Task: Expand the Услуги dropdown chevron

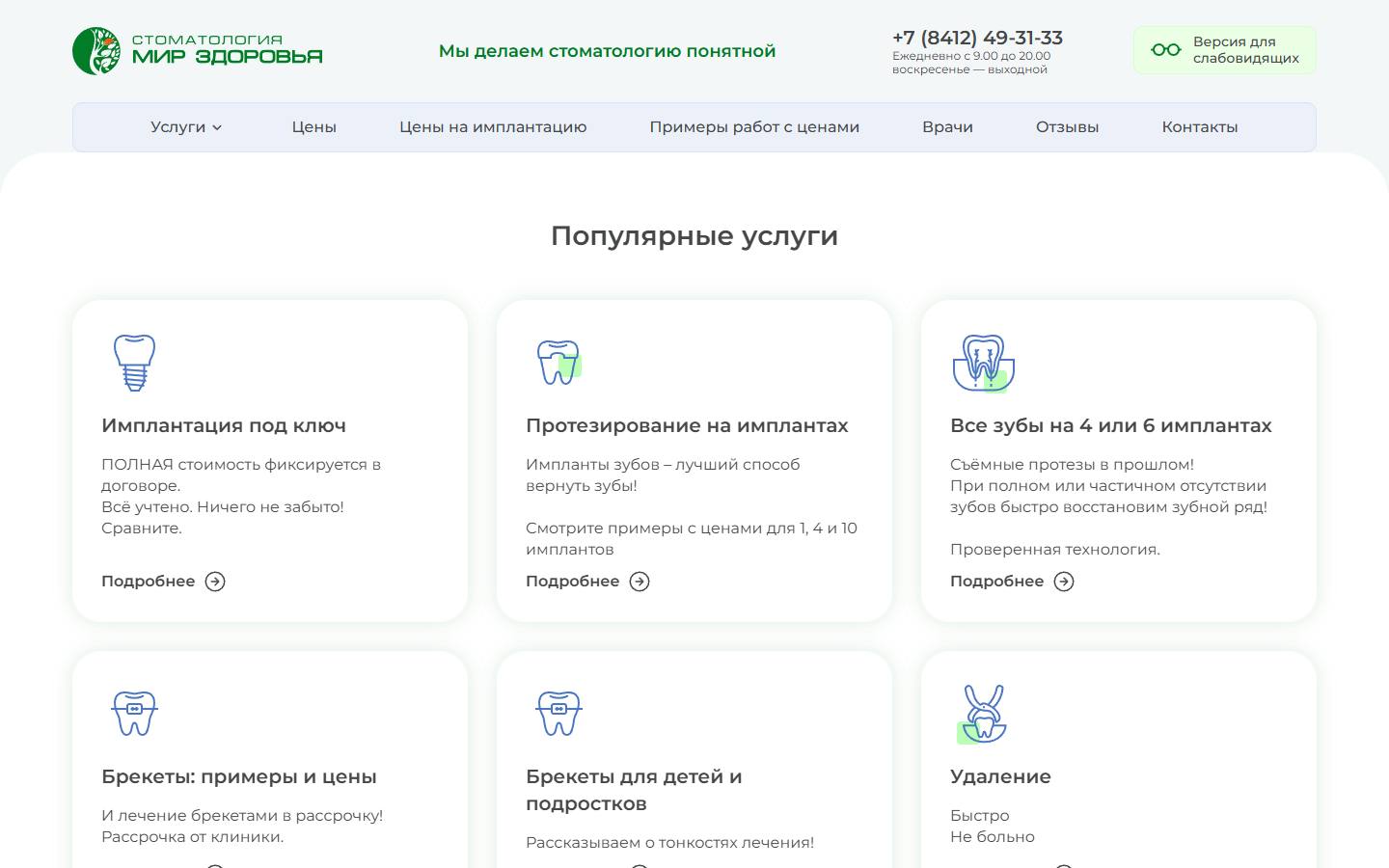Action: 217,127
